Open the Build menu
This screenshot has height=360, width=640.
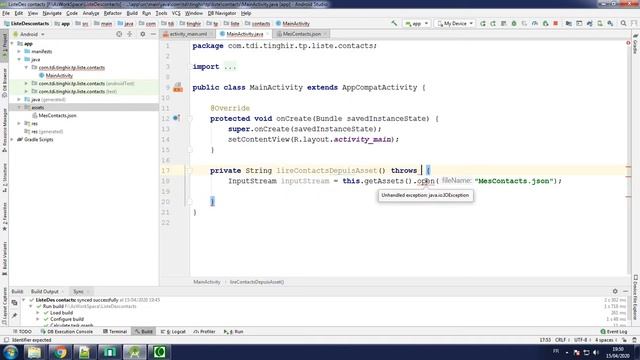tap(132, 13)
